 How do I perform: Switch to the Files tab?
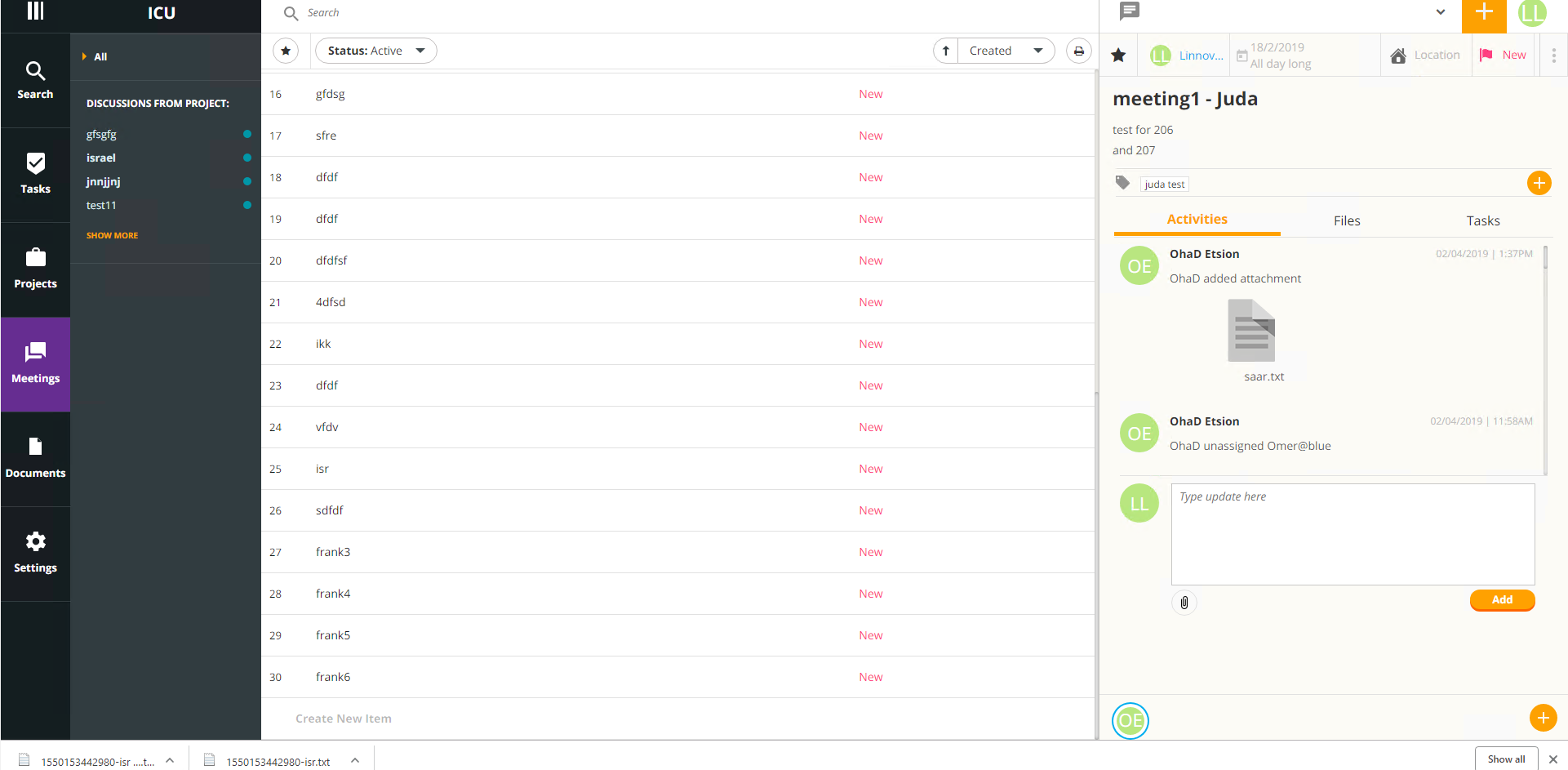1346,220
